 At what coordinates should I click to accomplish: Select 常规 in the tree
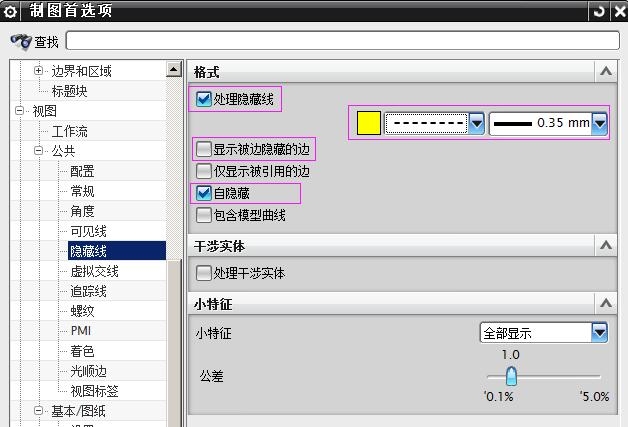82,191
